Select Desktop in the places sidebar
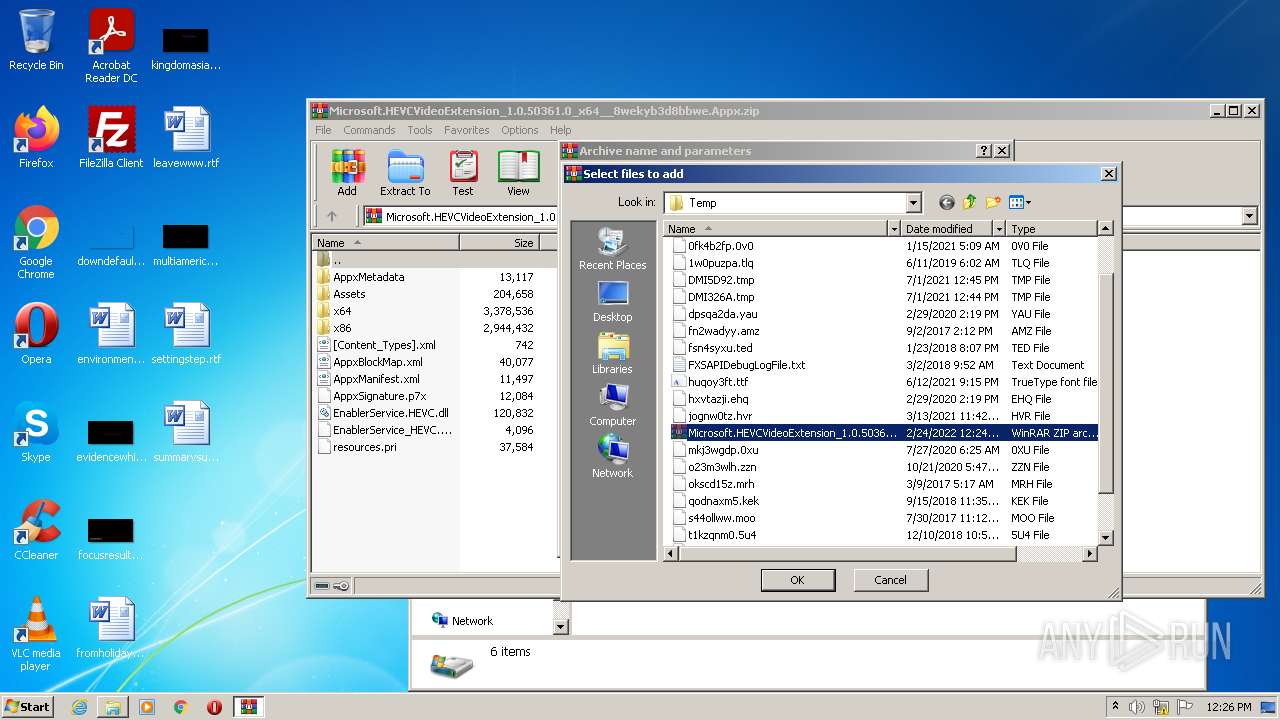This screenshot has width=1280, height=720. pyautogui.click(x=612, y=301)
